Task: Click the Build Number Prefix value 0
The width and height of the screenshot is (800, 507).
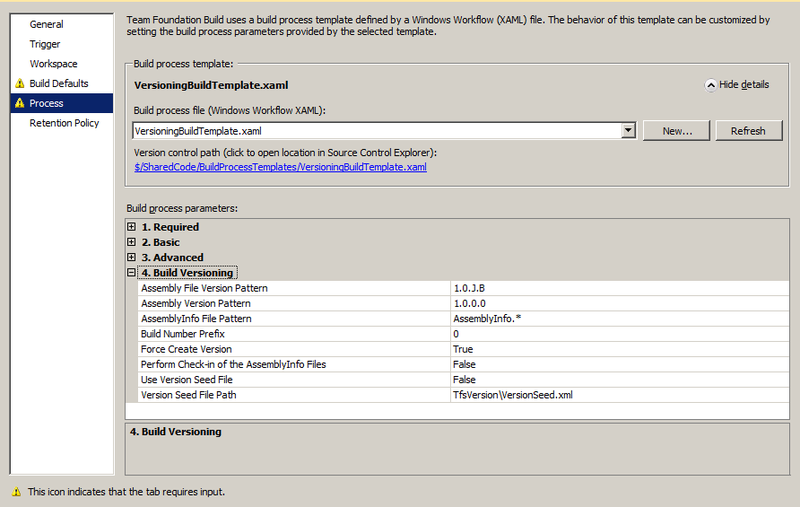Action: coord(619,334)
